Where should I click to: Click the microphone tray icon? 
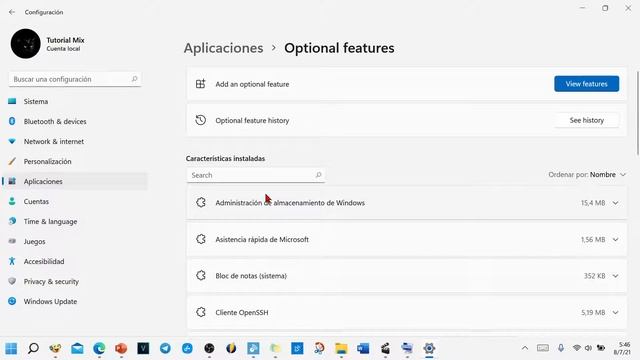pyautogui.click(x=561, y=348)
